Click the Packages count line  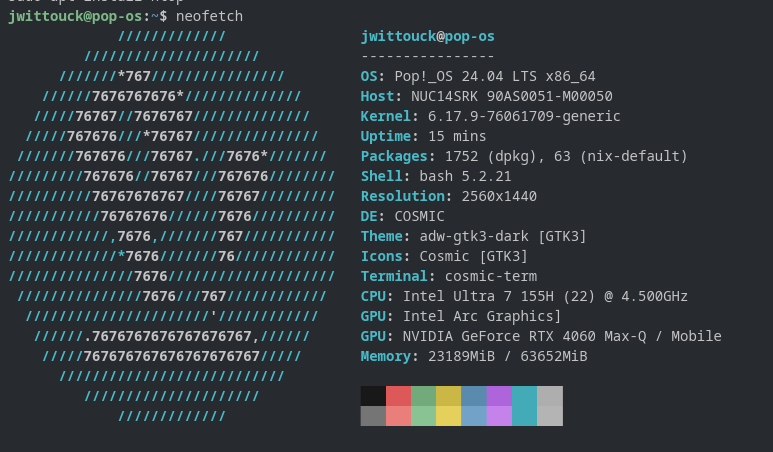524,157
